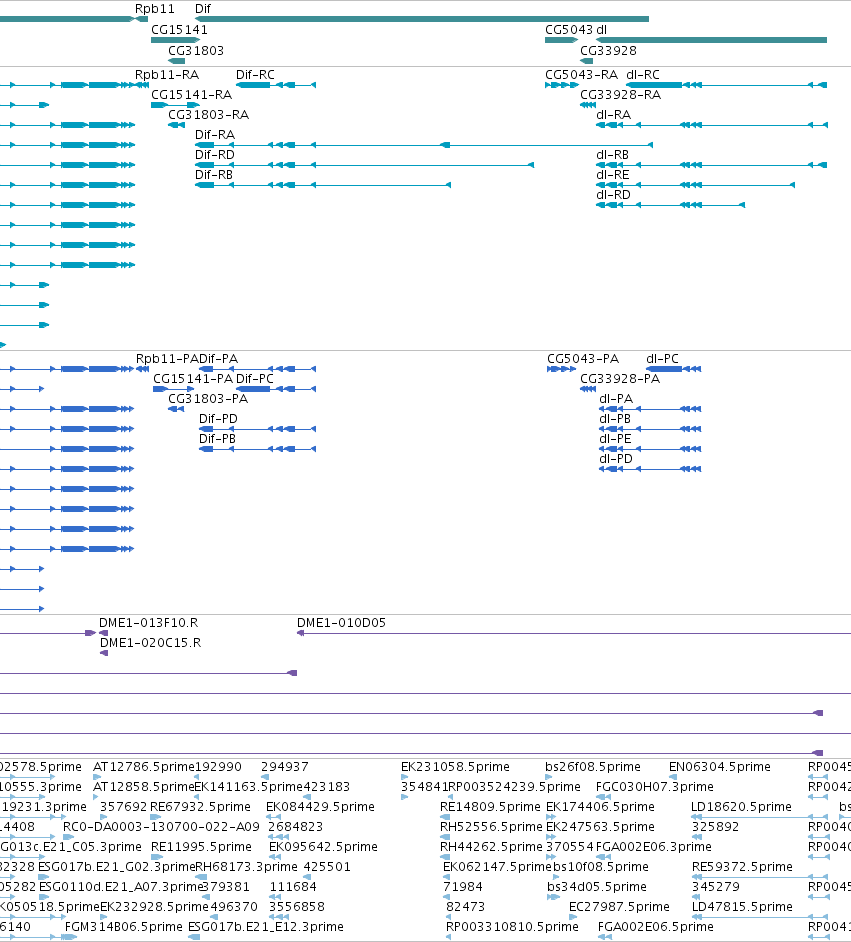851x942 pixels.
Task: Select the dl-PD protein label
Action: (x=616, y=458)
